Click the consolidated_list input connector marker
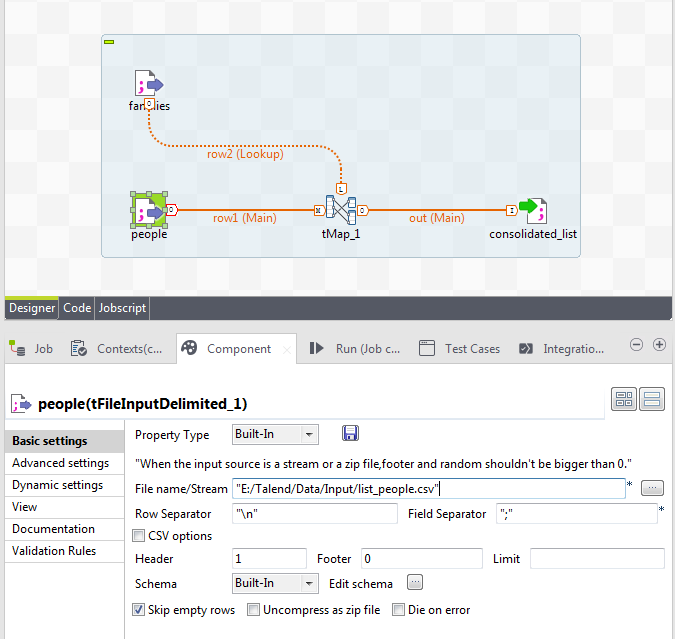Screen dimensions: 675x639 click(x=511, y=210)
